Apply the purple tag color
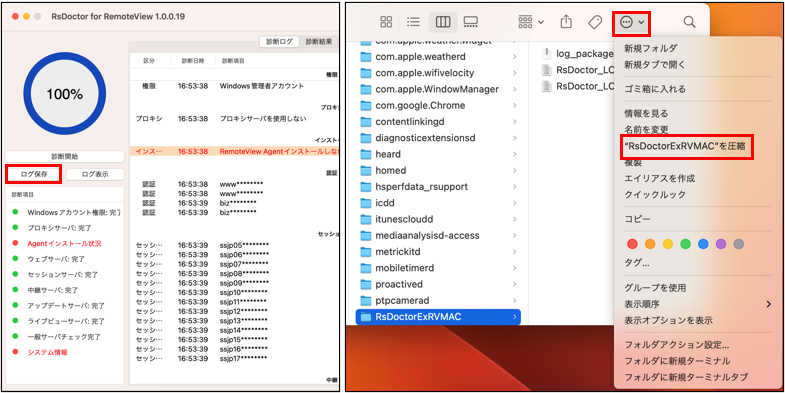 720,244
